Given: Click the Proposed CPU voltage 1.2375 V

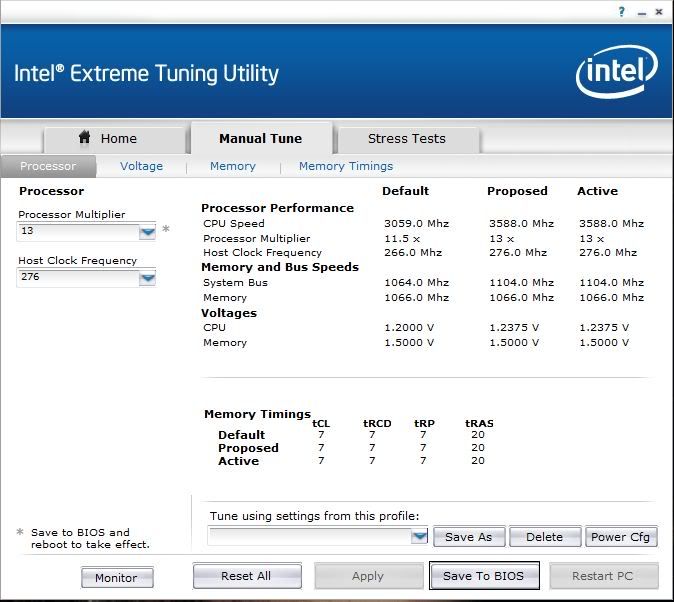Looking at the screenshot, I should click(514, 328).
